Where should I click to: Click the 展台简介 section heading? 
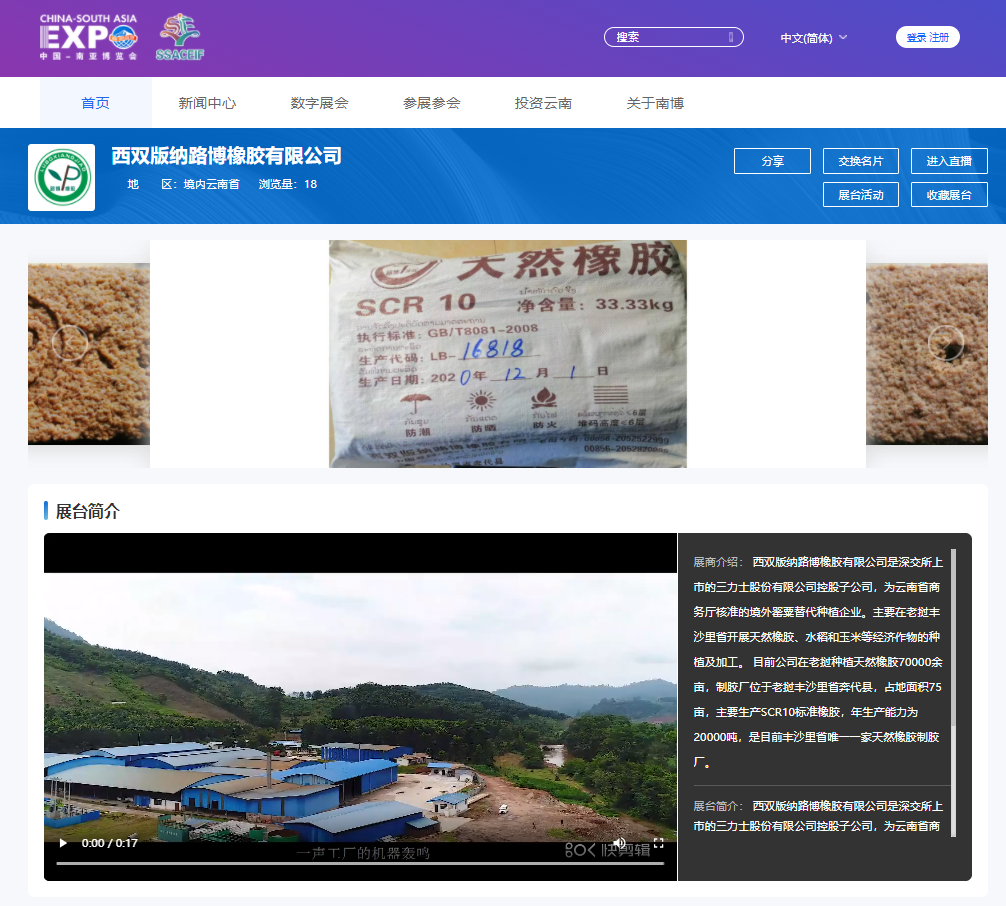(x=87, y=511)
